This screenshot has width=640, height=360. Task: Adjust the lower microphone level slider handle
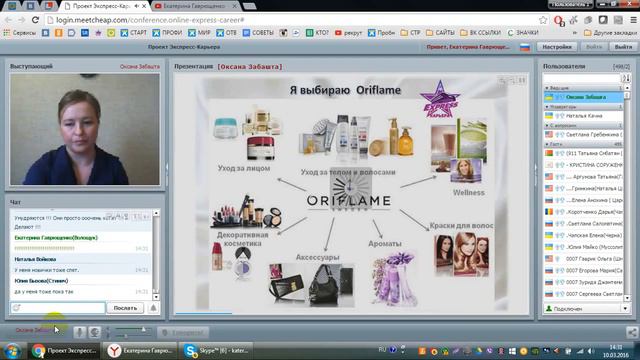click(126, 336)
